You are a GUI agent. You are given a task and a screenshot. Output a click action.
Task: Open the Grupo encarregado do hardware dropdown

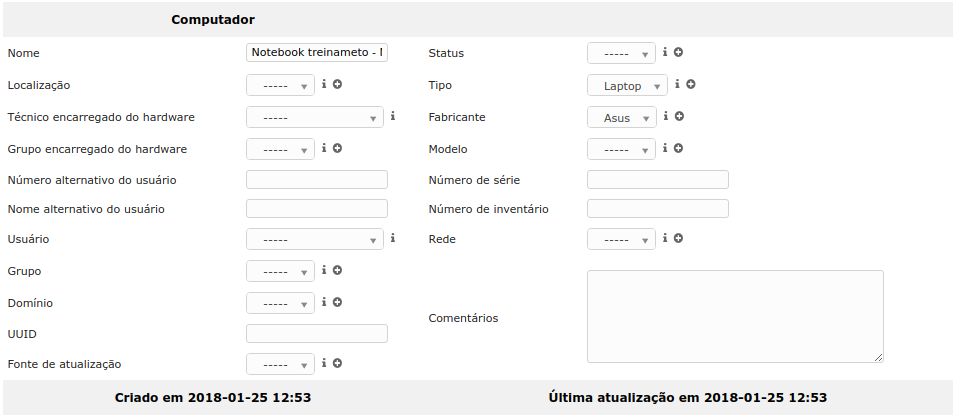(x=280, y=150)
